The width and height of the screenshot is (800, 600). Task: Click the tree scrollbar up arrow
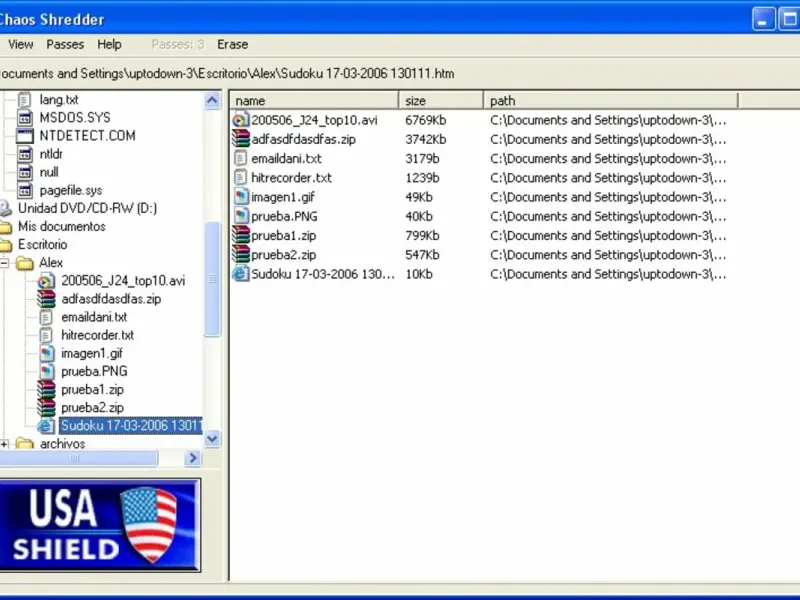tap(212, 100)
